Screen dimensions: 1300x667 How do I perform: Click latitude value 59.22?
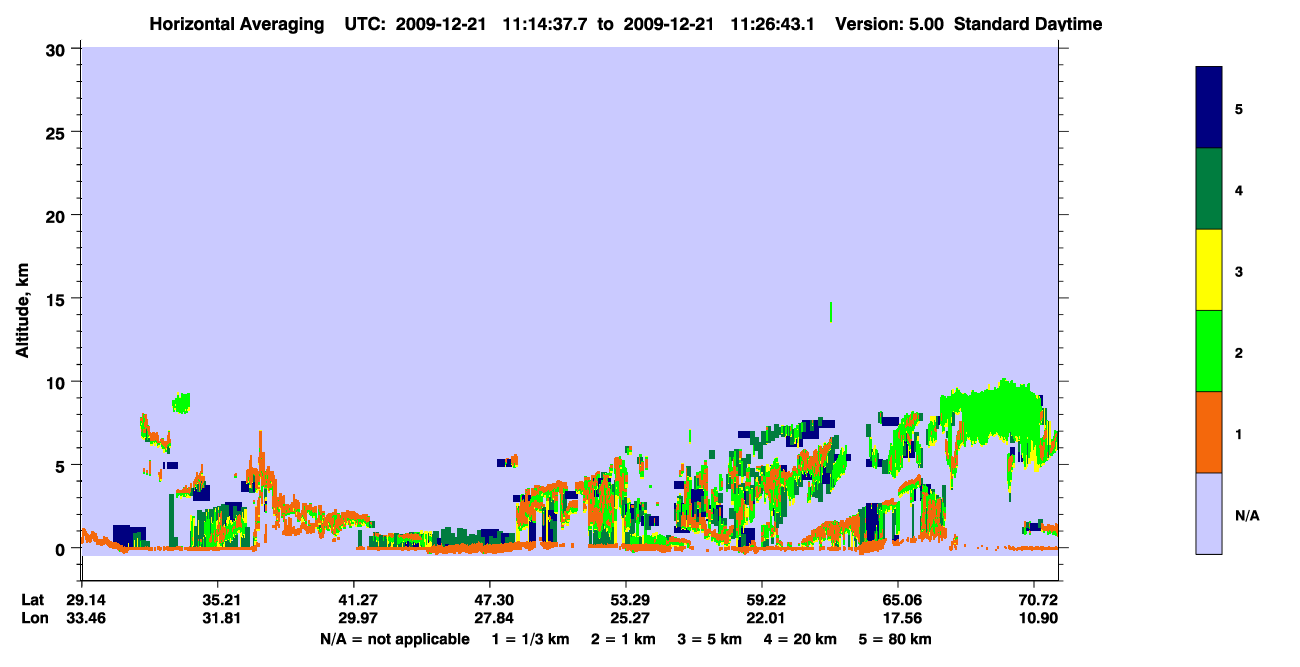[762, 600]
